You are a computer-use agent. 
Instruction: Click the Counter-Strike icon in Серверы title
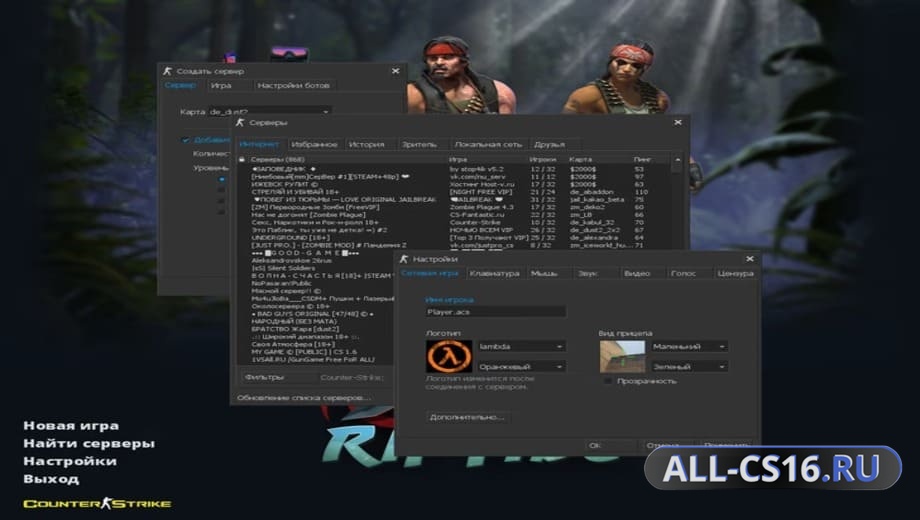click(x=240, y=122)
